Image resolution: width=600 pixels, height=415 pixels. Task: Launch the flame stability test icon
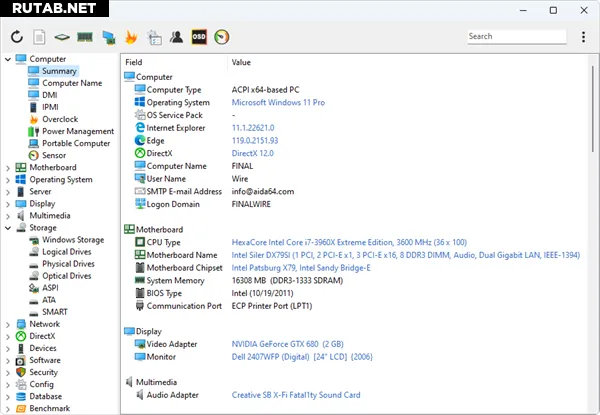coord(131,37)
